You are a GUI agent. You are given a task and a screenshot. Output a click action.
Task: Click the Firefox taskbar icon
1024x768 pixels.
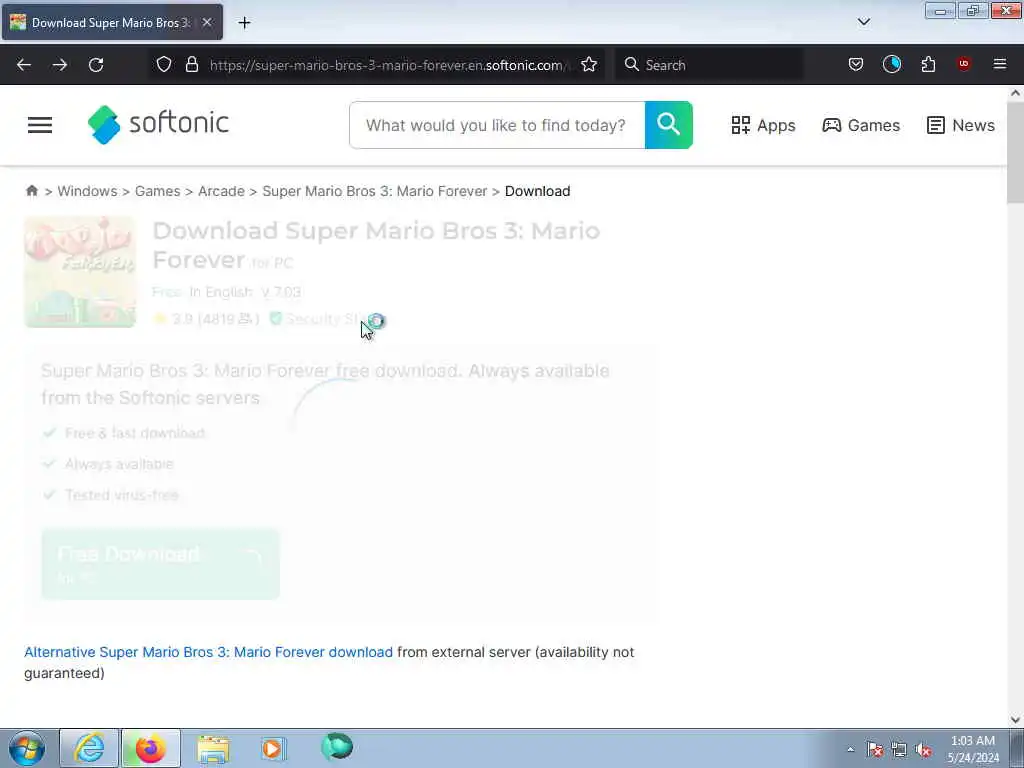click(151, 748)
